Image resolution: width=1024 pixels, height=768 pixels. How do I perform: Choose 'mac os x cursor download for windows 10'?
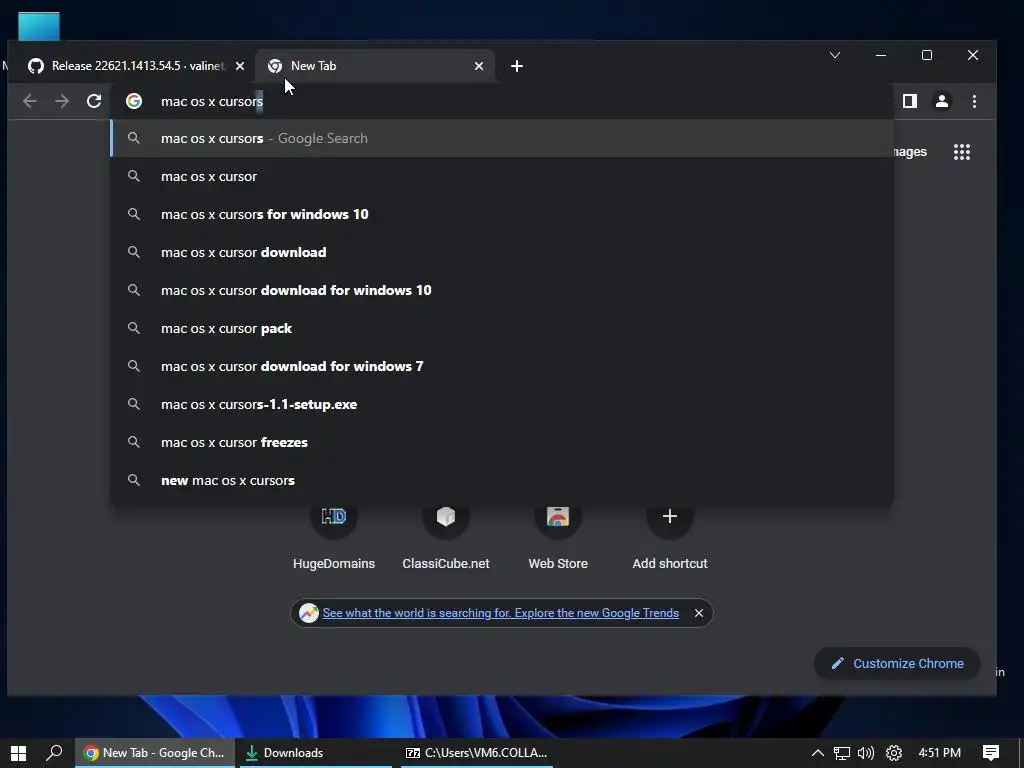click(502, 290)
